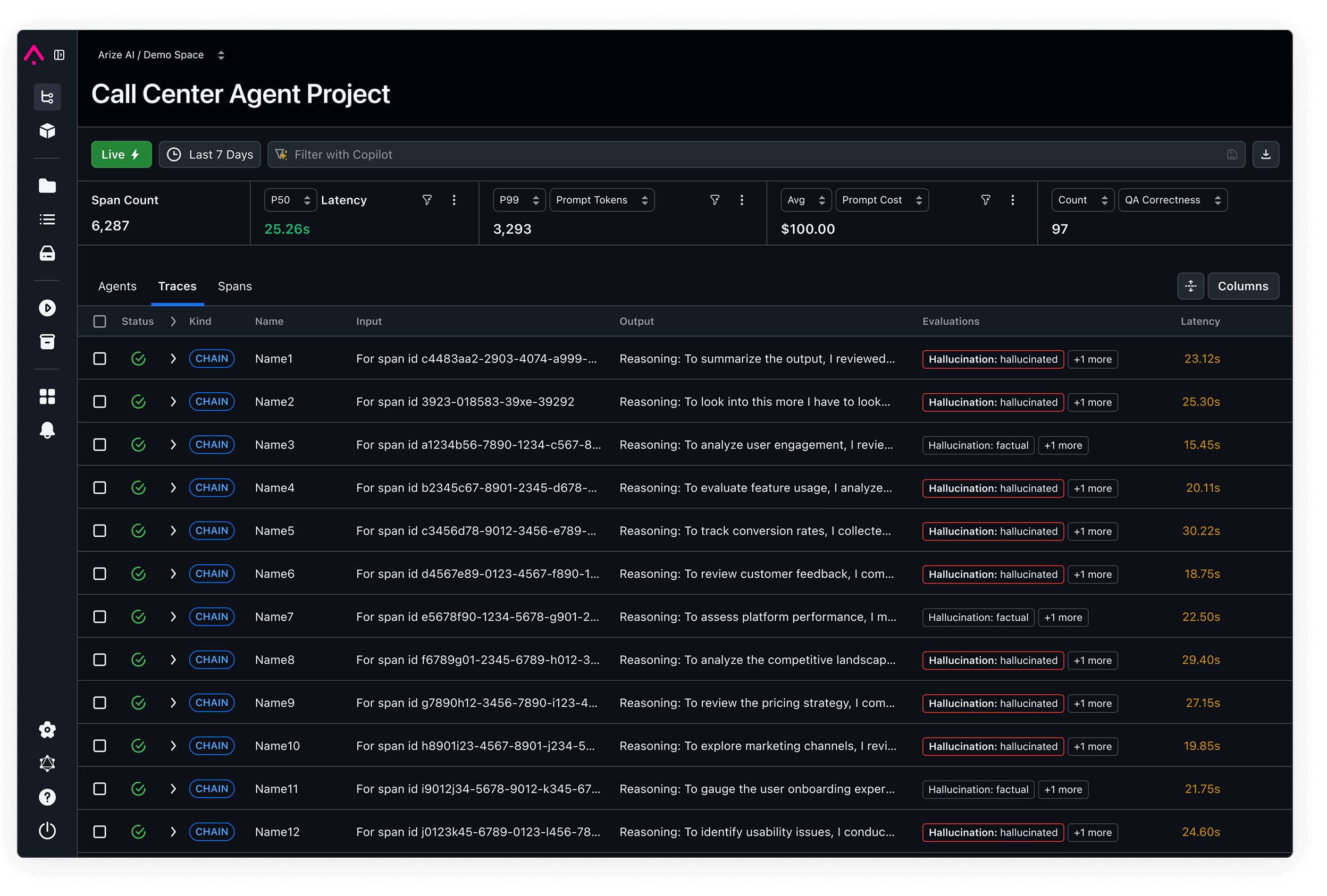
Task: Click the Columns button
Action: [x=1242, y=286]
